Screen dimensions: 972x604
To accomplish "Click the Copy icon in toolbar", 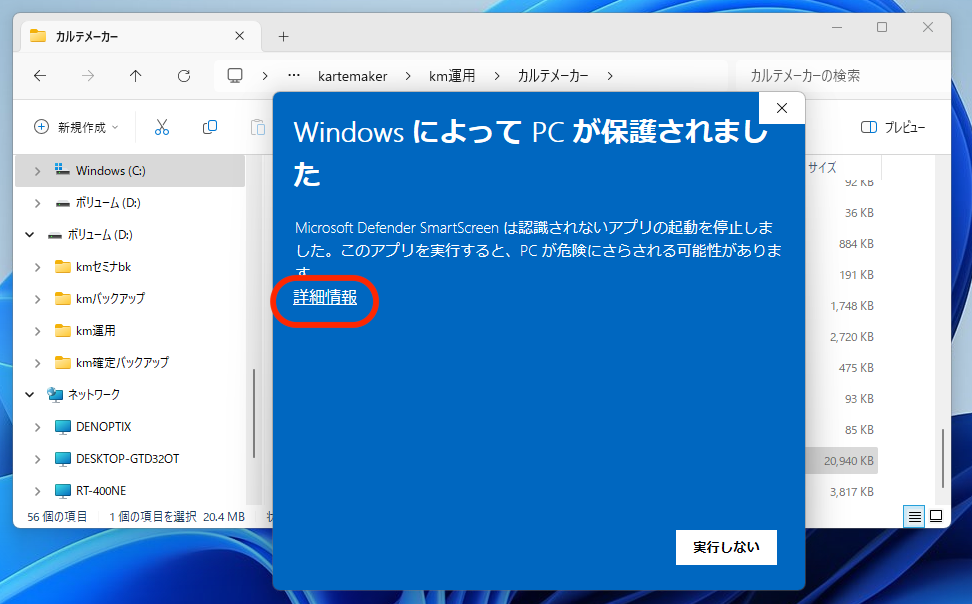I will point(210,127).
